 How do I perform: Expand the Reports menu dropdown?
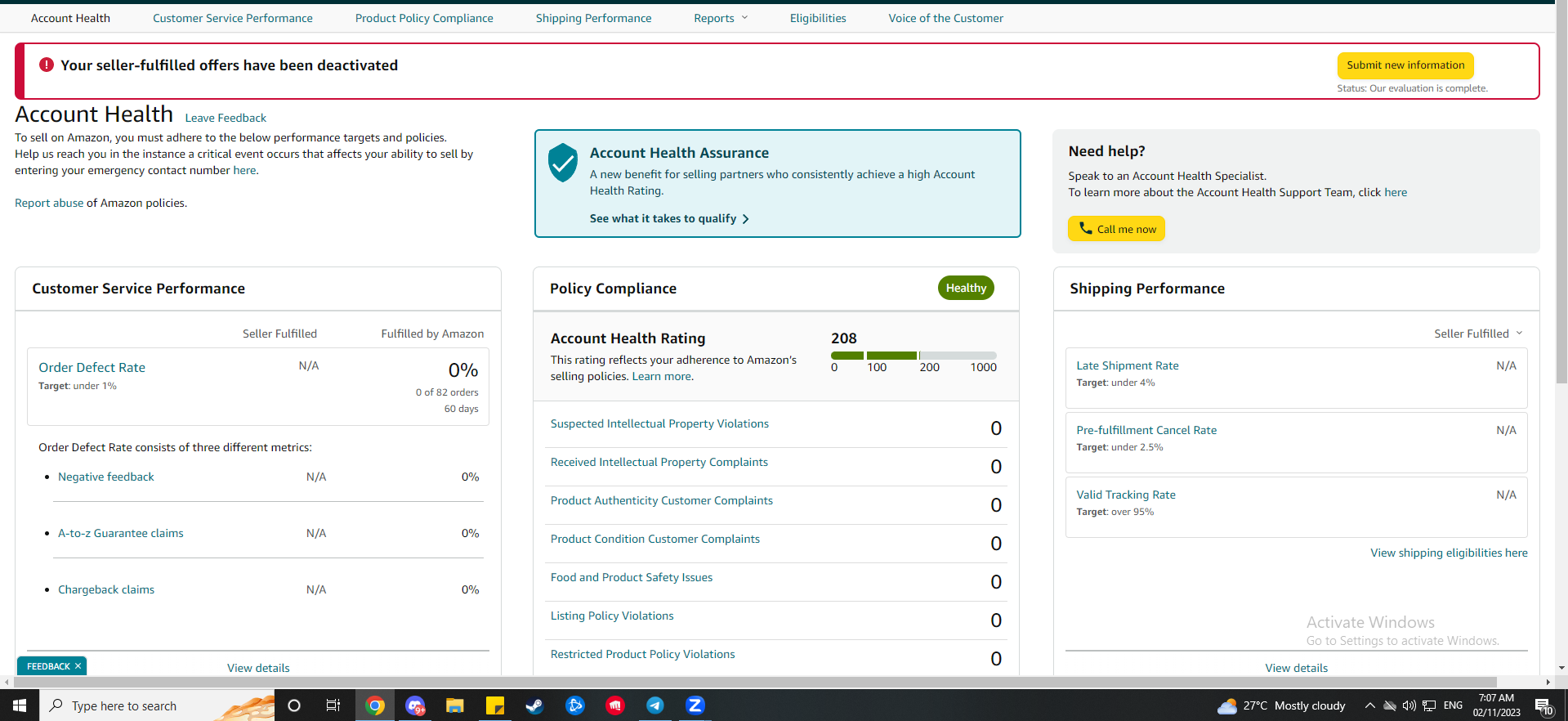[721, 18]
